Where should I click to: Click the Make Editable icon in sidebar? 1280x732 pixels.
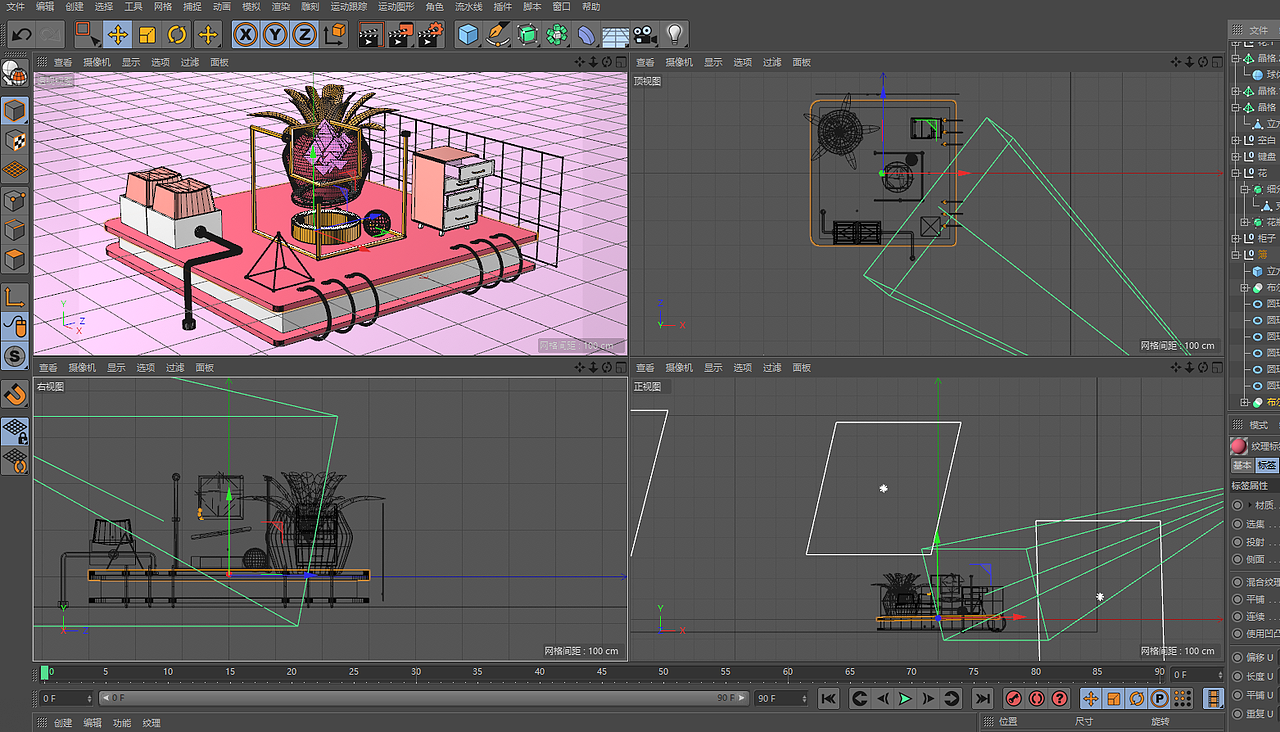[15, 73]
